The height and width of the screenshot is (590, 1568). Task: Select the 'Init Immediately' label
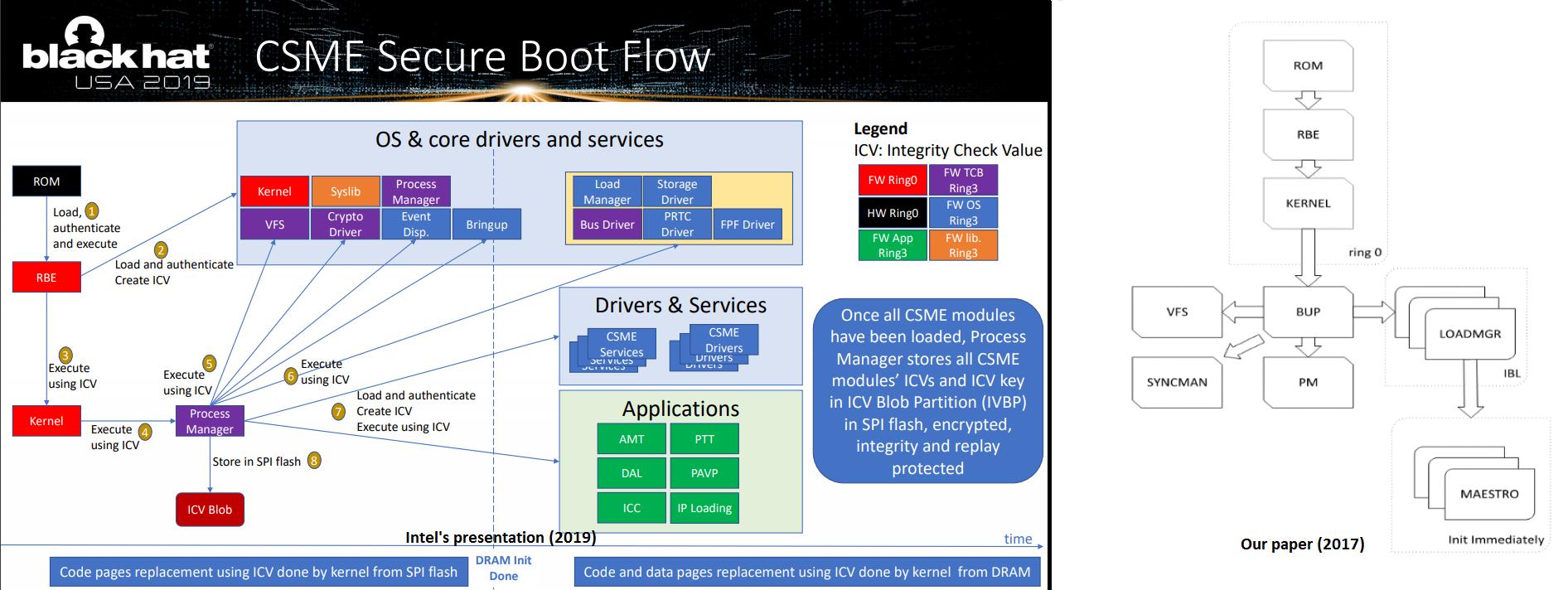coord(1496,539)
